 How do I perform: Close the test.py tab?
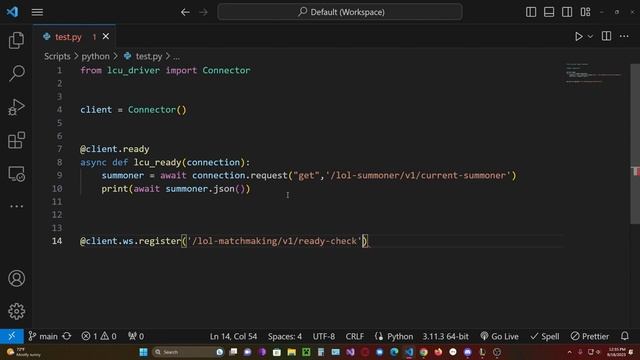[106, 36]
